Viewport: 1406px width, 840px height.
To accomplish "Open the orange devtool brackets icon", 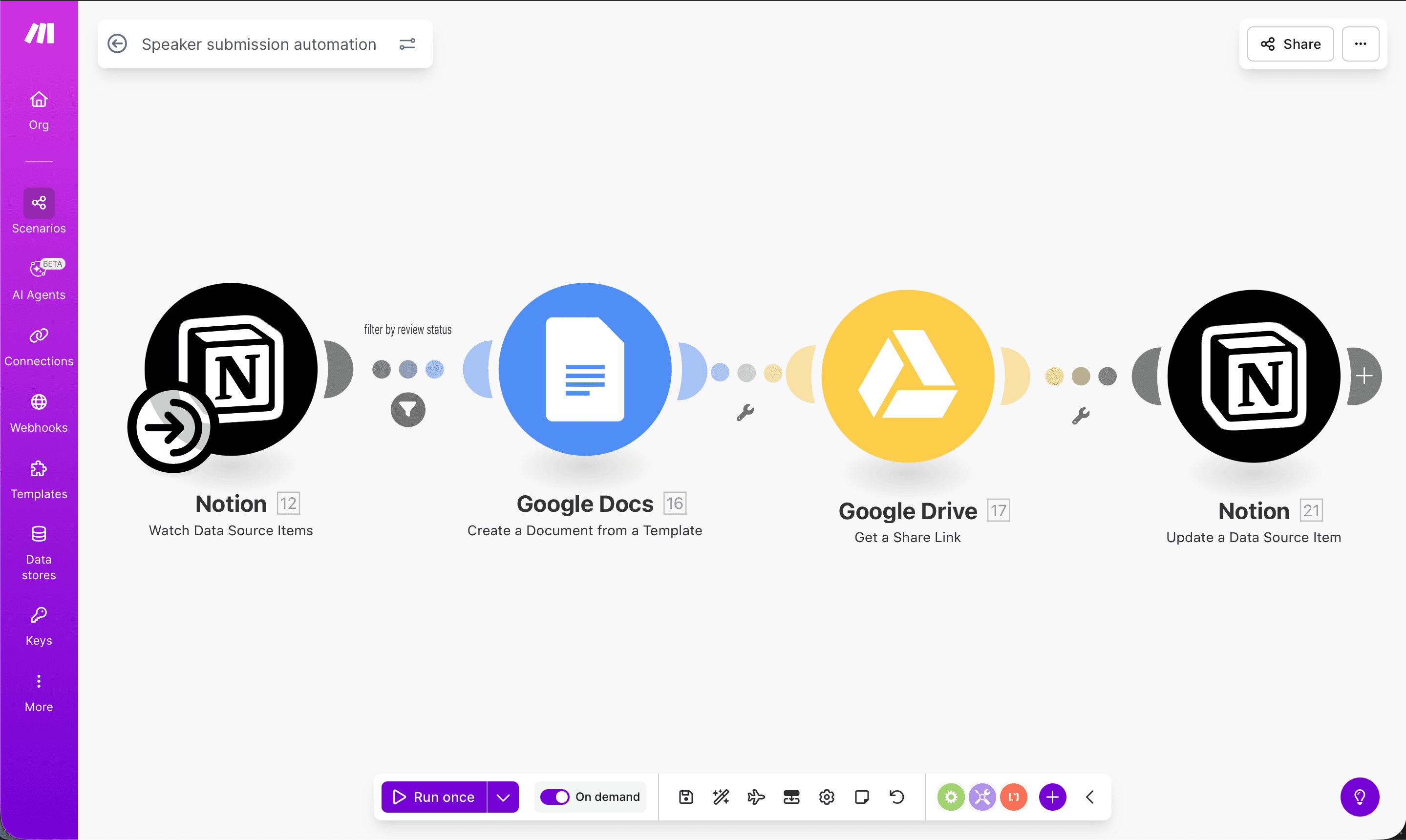I will coord(1014,797).
